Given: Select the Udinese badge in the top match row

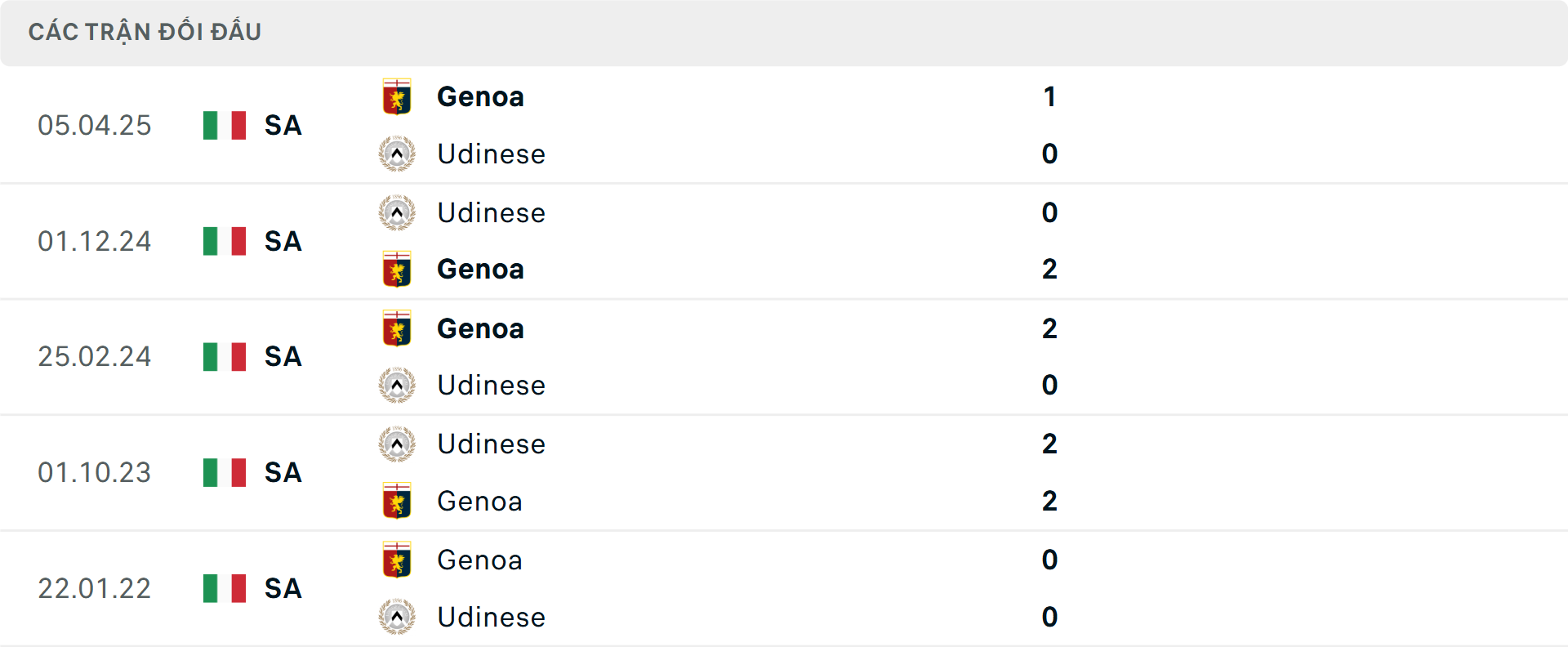Looking at the screenshot, I should point(398,154).
